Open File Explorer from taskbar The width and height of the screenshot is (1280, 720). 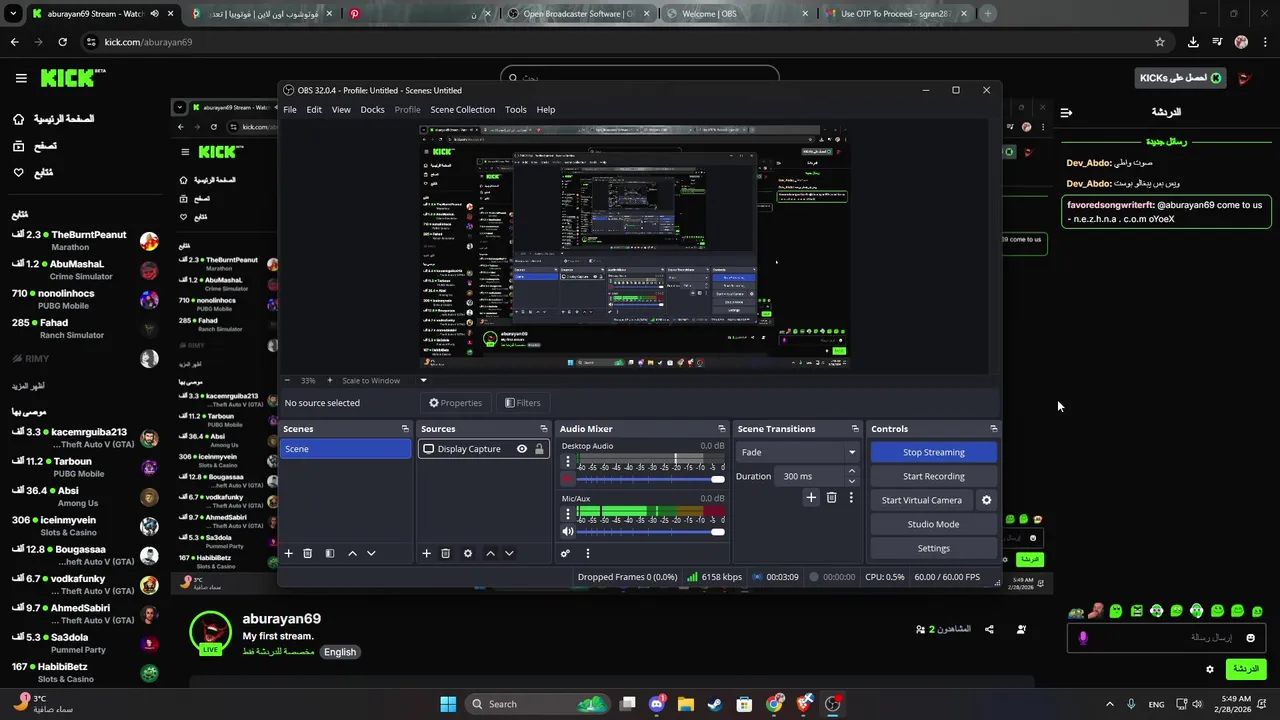[686, 704]
